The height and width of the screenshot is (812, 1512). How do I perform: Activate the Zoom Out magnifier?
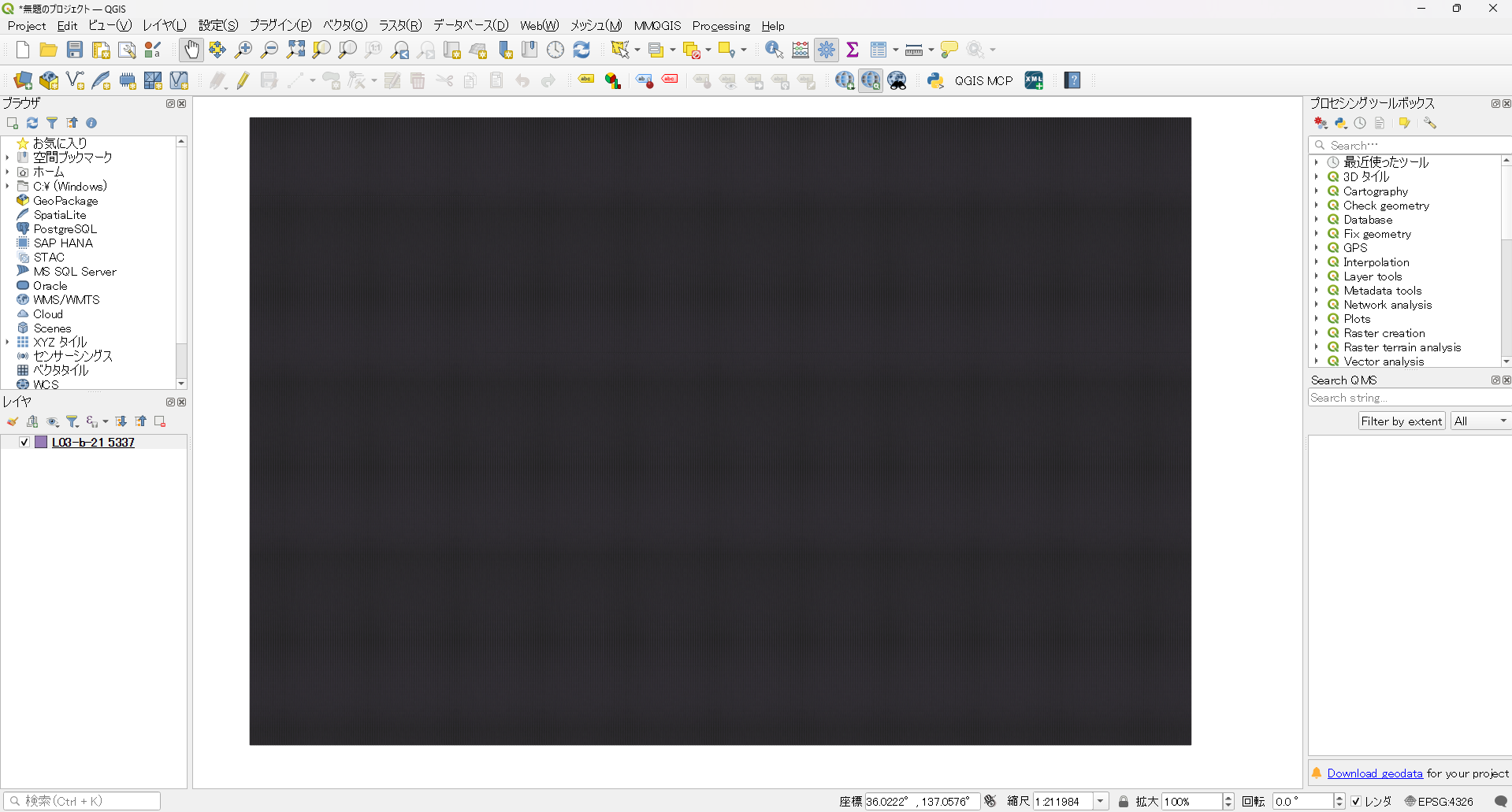(x=269, y=50)
